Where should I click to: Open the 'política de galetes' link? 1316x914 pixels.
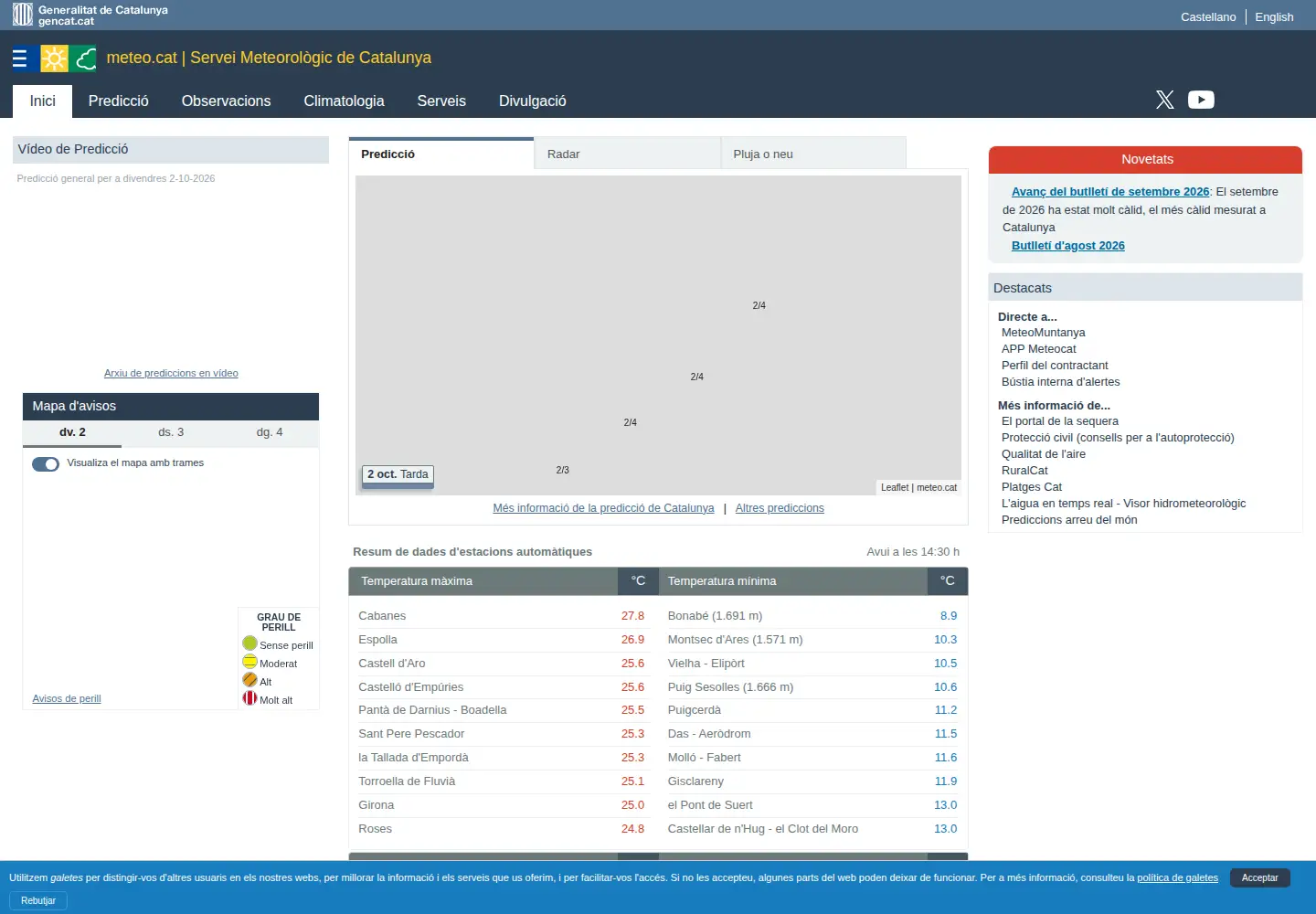1177,877
